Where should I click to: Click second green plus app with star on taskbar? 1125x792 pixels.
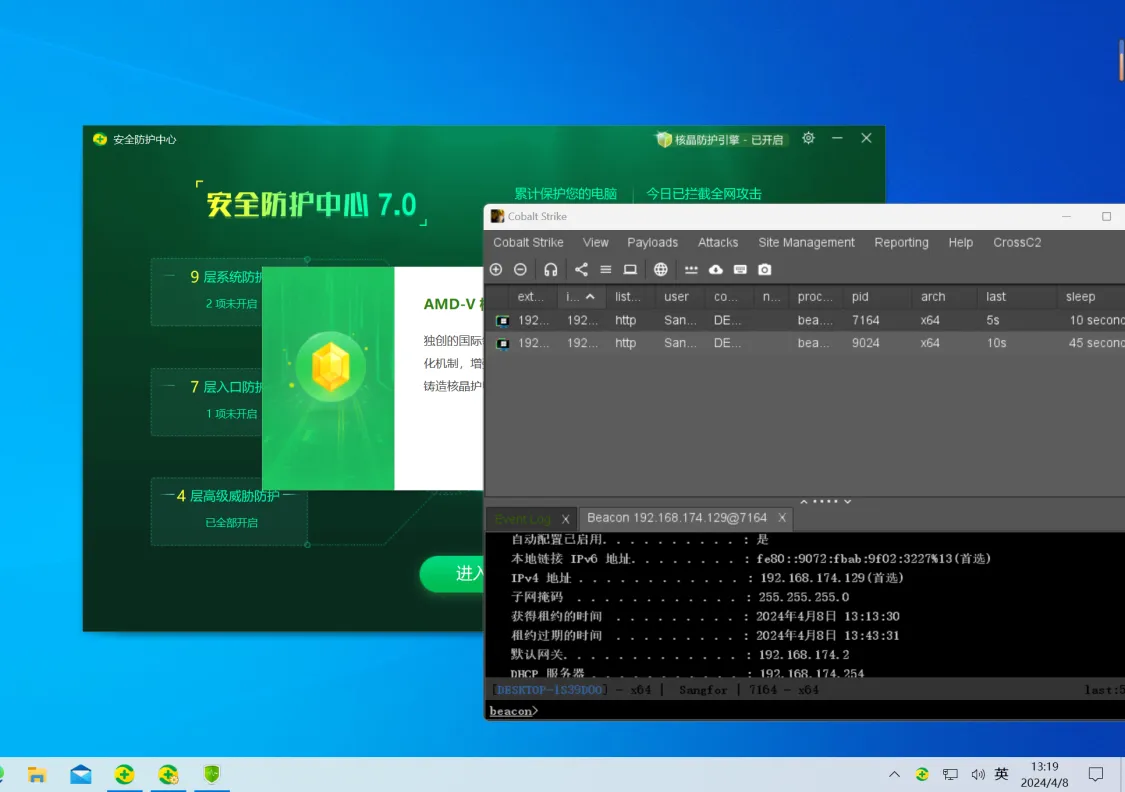tap(168, 774)
